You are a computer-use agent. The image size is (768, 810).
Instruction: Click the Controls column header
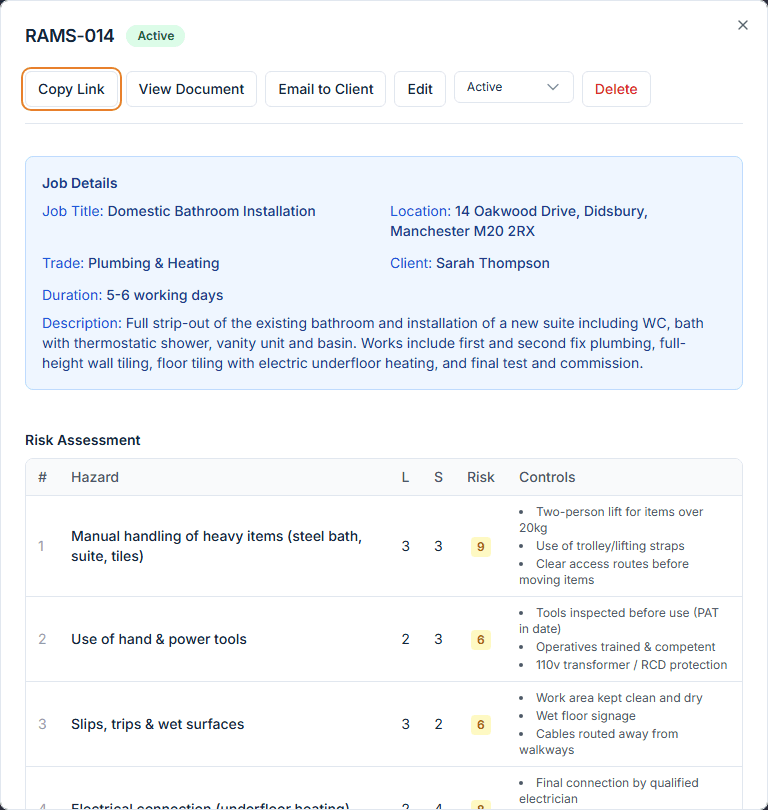(x=547, y=477)
